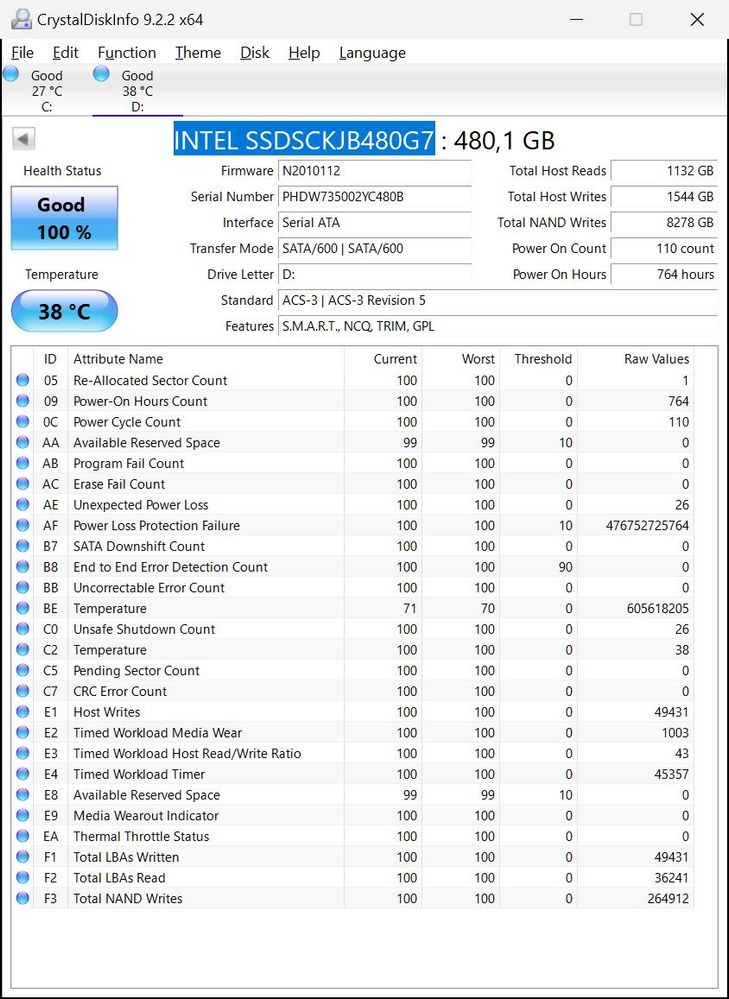Image resolution: width=729 pixels, height=999 pixels.
Task: Open the File menu
Action: coord(22,53)
